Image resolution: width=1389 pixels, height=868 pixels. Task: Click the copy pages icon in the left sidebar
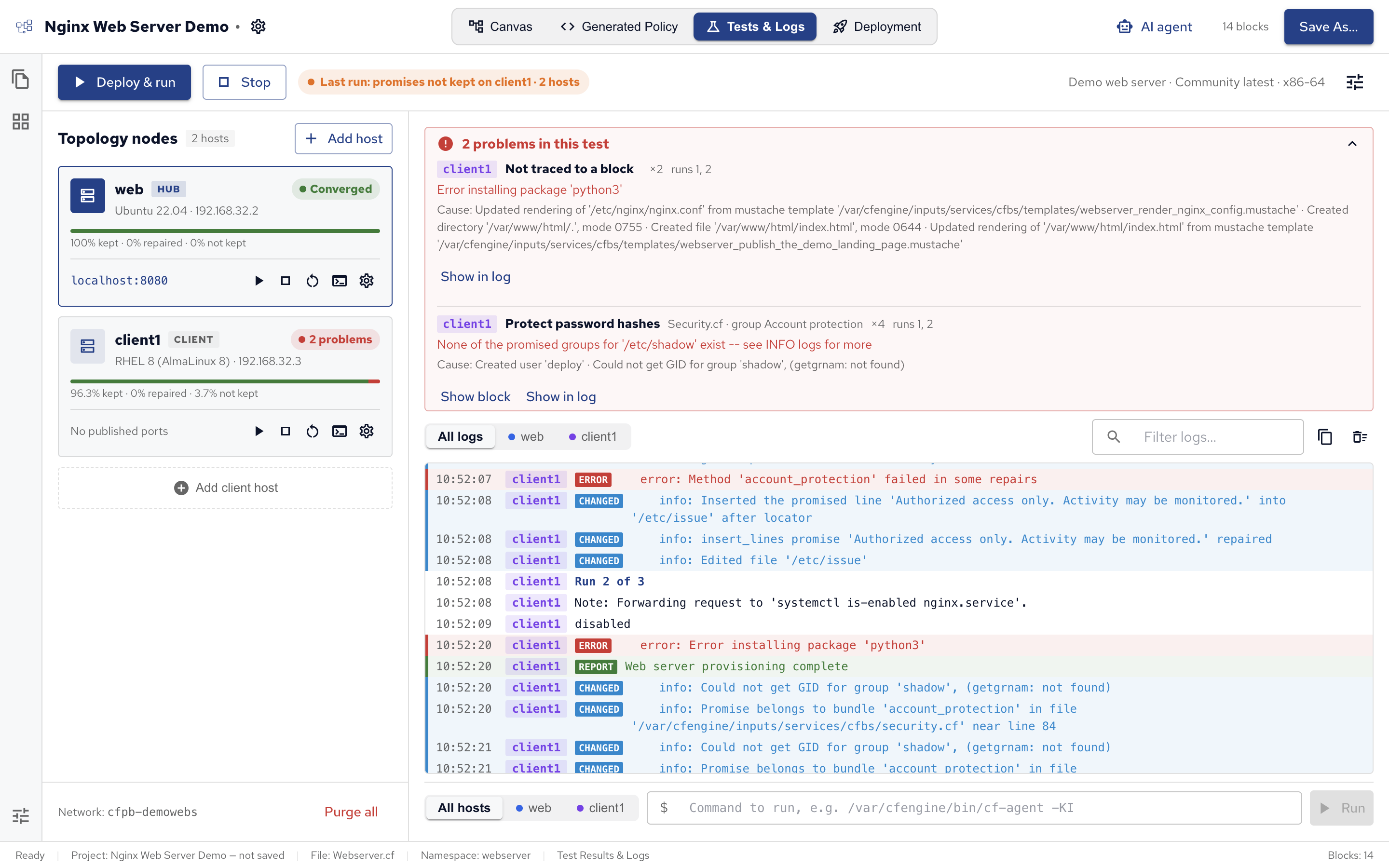(x=21, y=79)
